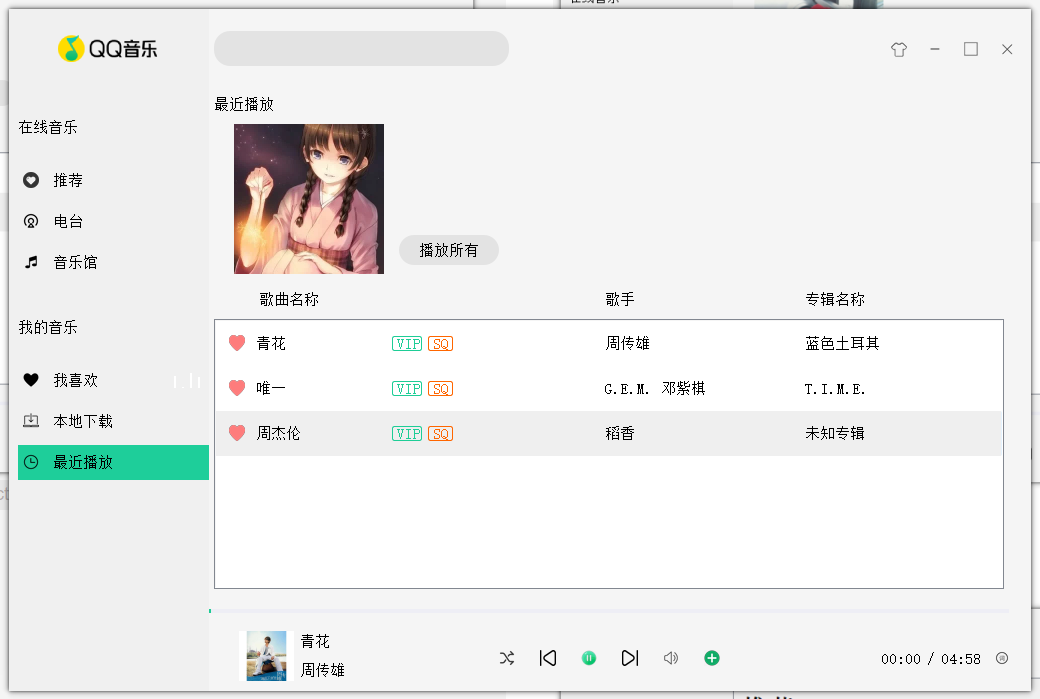Click the VIP badge on 青花

[x=407, y=344]
